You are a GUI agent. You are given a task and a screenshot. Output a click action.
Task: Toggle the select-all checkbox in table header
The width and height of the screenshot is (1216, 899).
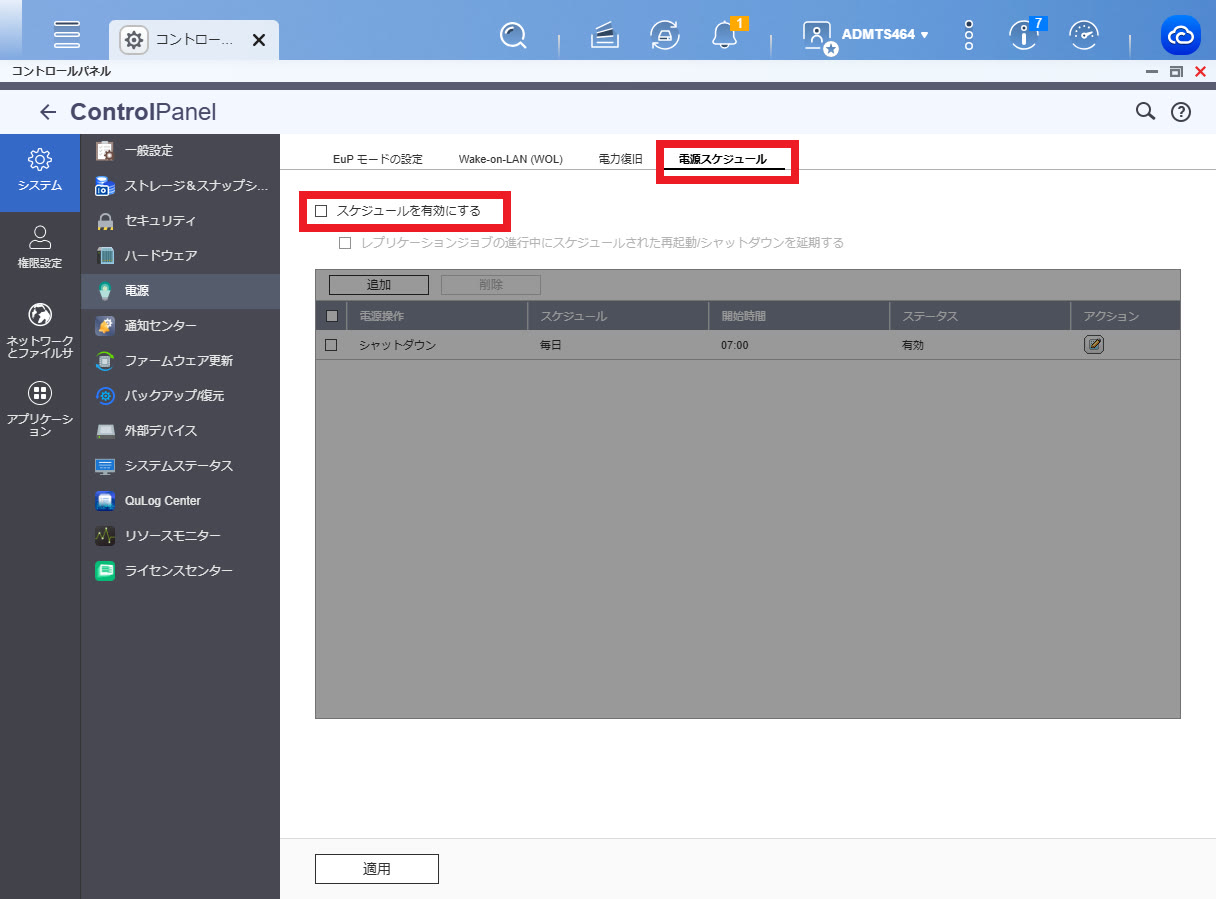332,316
